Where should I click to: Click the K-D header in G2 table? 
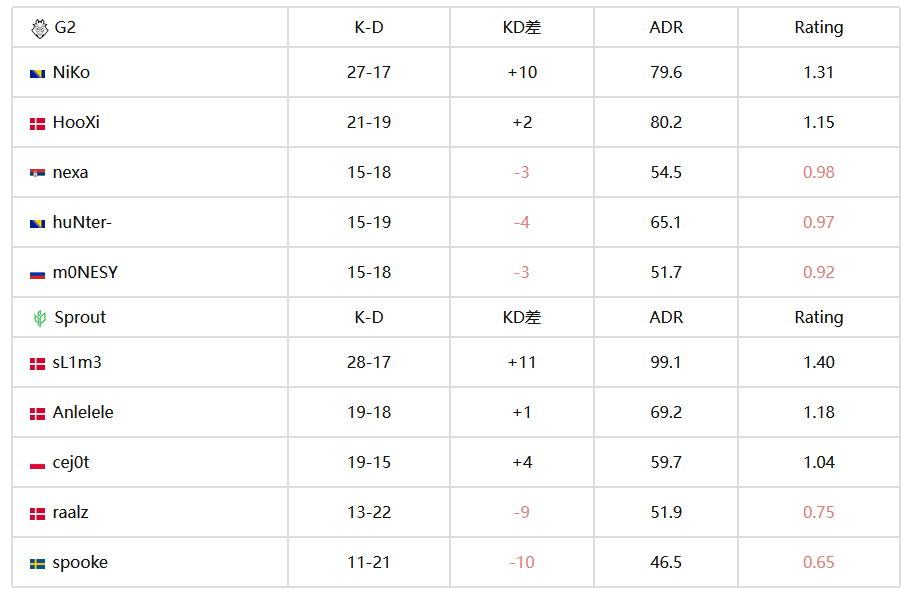coord(369,27)
